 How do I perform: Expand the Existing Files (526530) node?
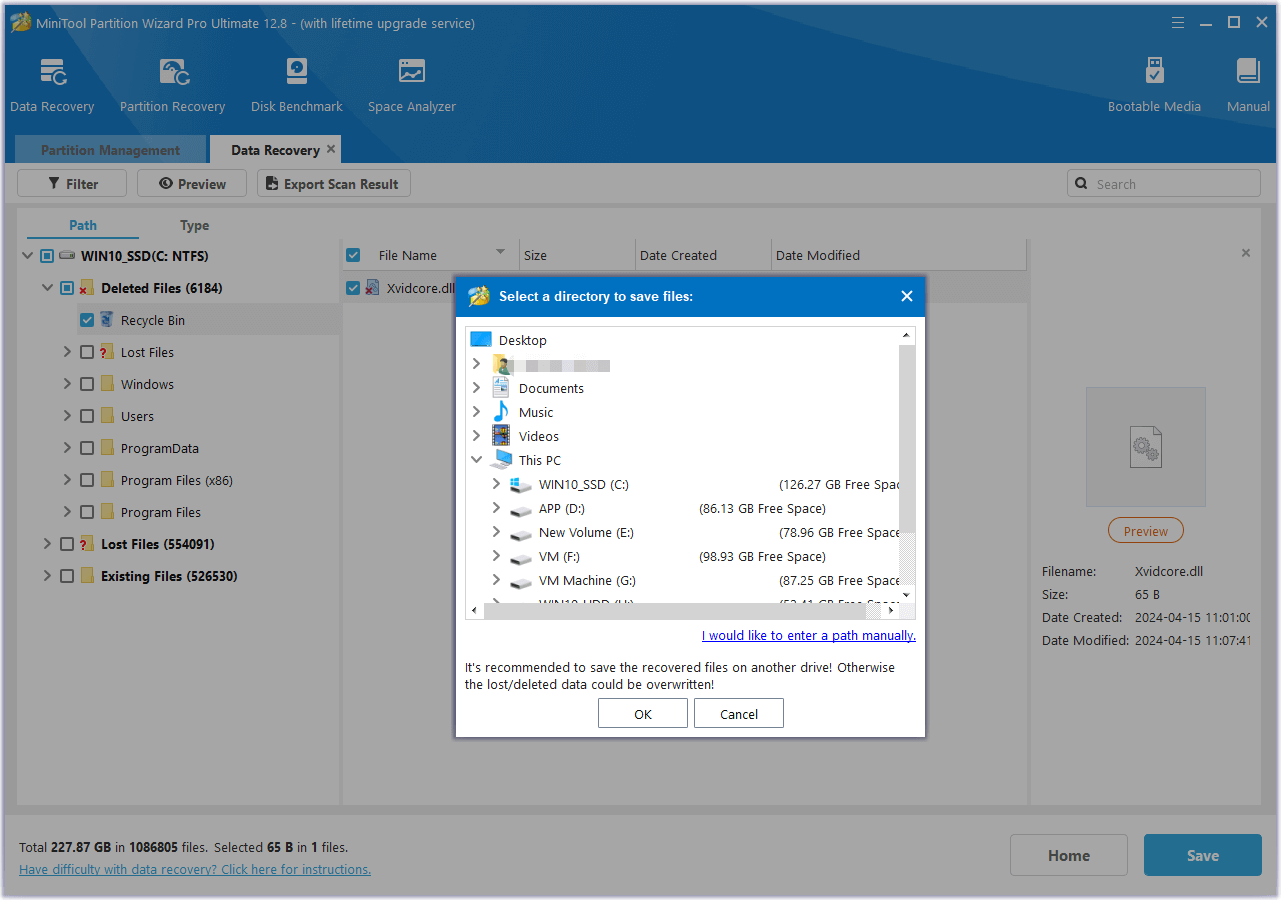tap(47, 576)
